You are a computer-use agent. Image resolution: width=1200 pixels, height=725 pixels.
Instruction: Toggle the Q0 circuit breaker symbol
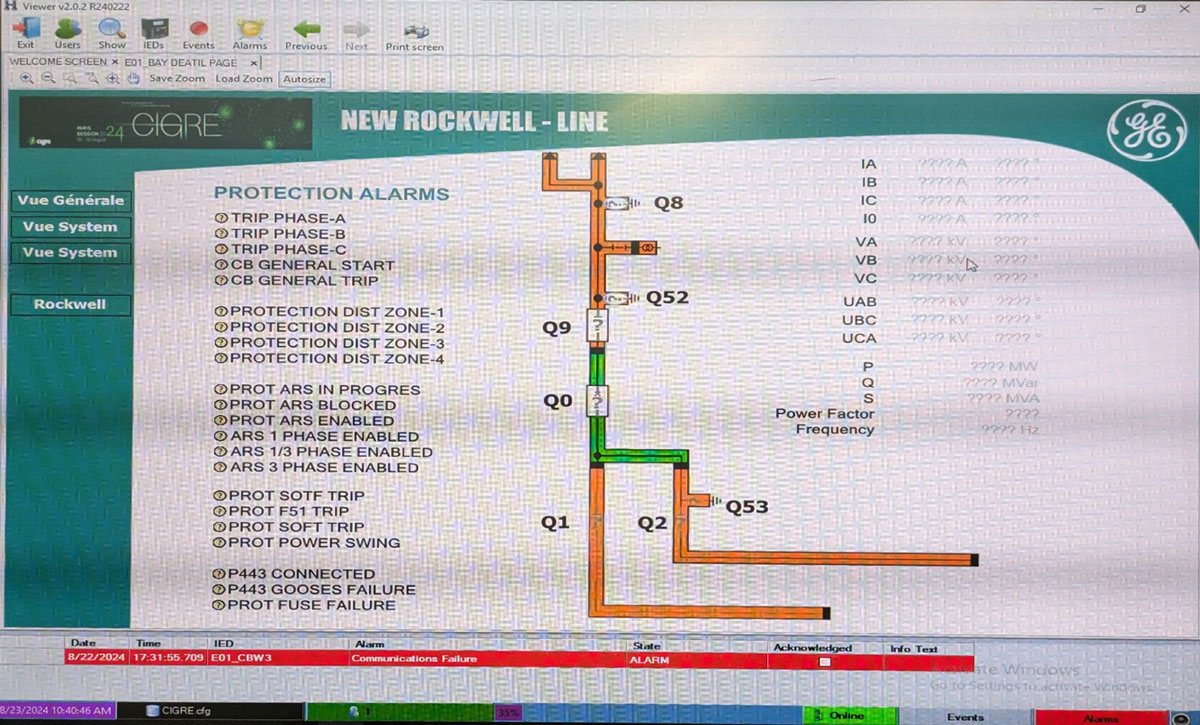click(x=596, y=400)
